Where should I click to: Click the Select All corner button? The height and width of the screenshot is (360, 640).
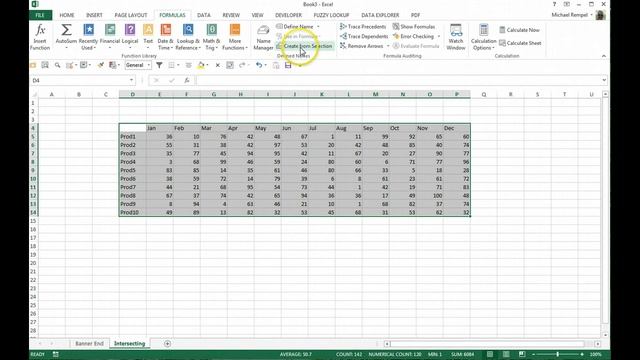click(34, 94)
